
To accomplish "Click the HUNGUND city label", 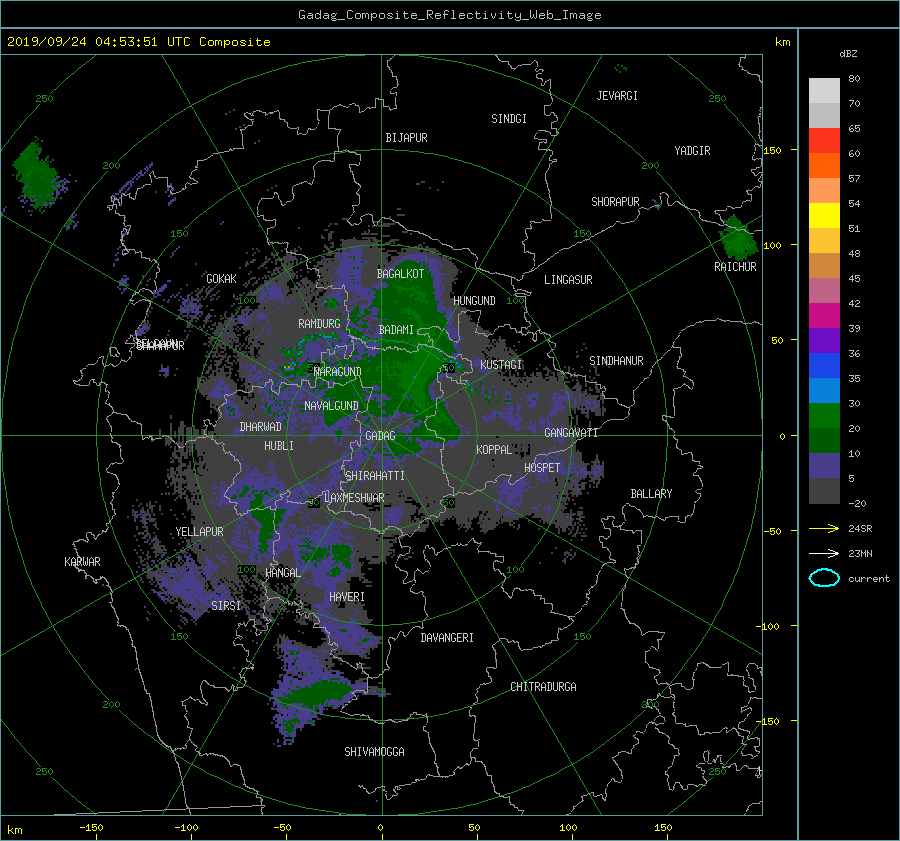I will pos(474,301).
